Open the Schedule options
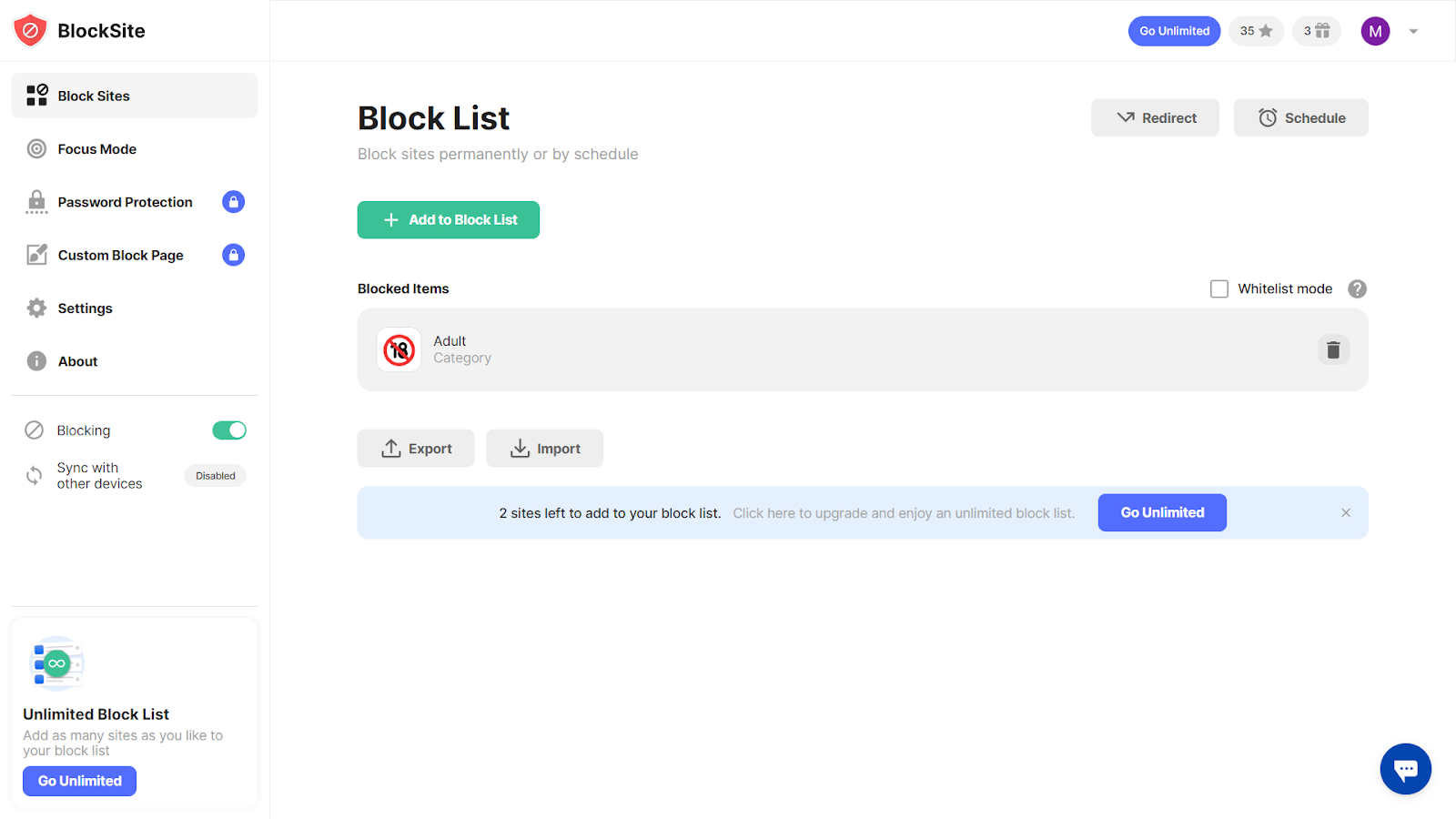 pyautogui.click(x=1299, y=117)
